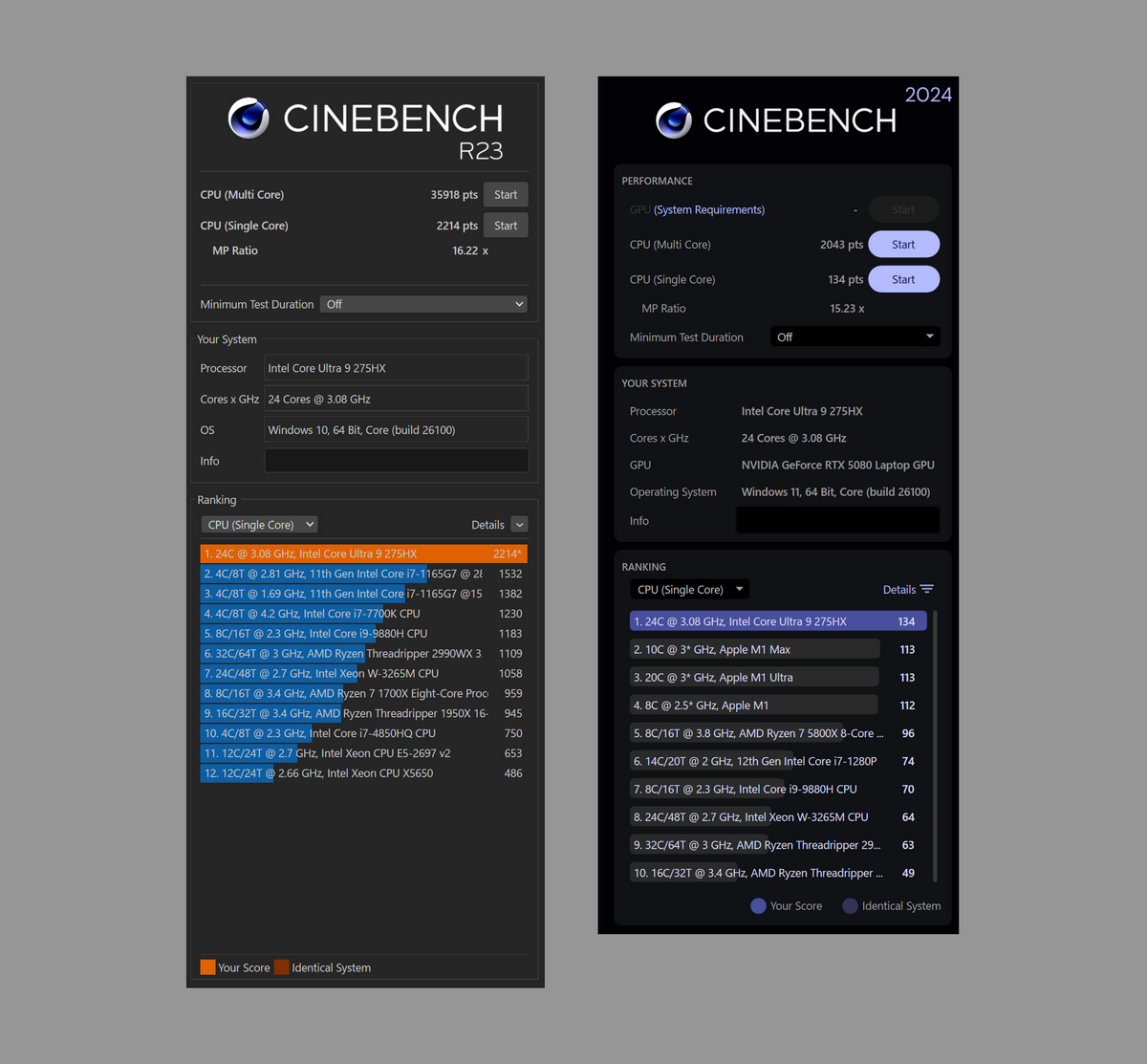Click the 2043 pts score in Cinebench 2024
This screenshot has height=1064, width=1147.
tap(841, 245)
